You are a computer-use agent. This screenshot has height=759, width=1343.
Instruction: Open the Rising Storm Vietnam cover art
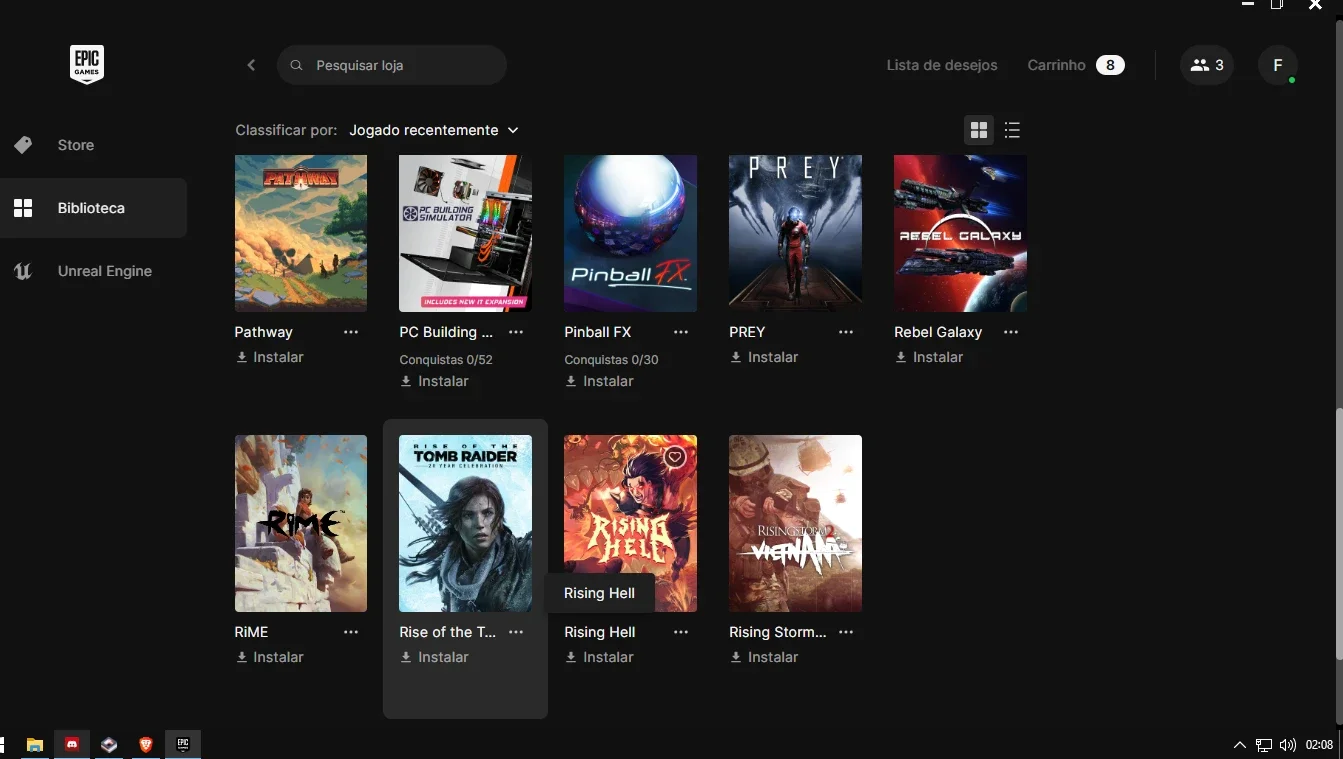tap(795, 523)
